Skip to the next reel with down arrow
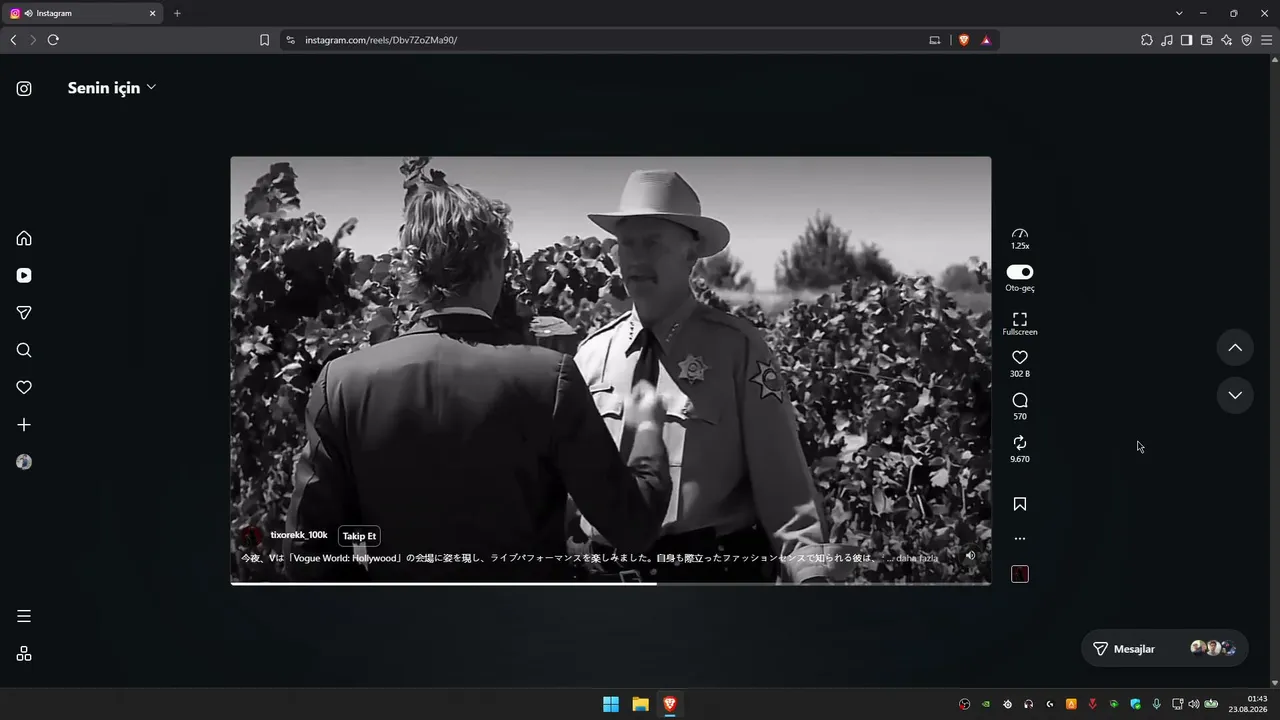1280x720 pixels. tap(1235, 395)
